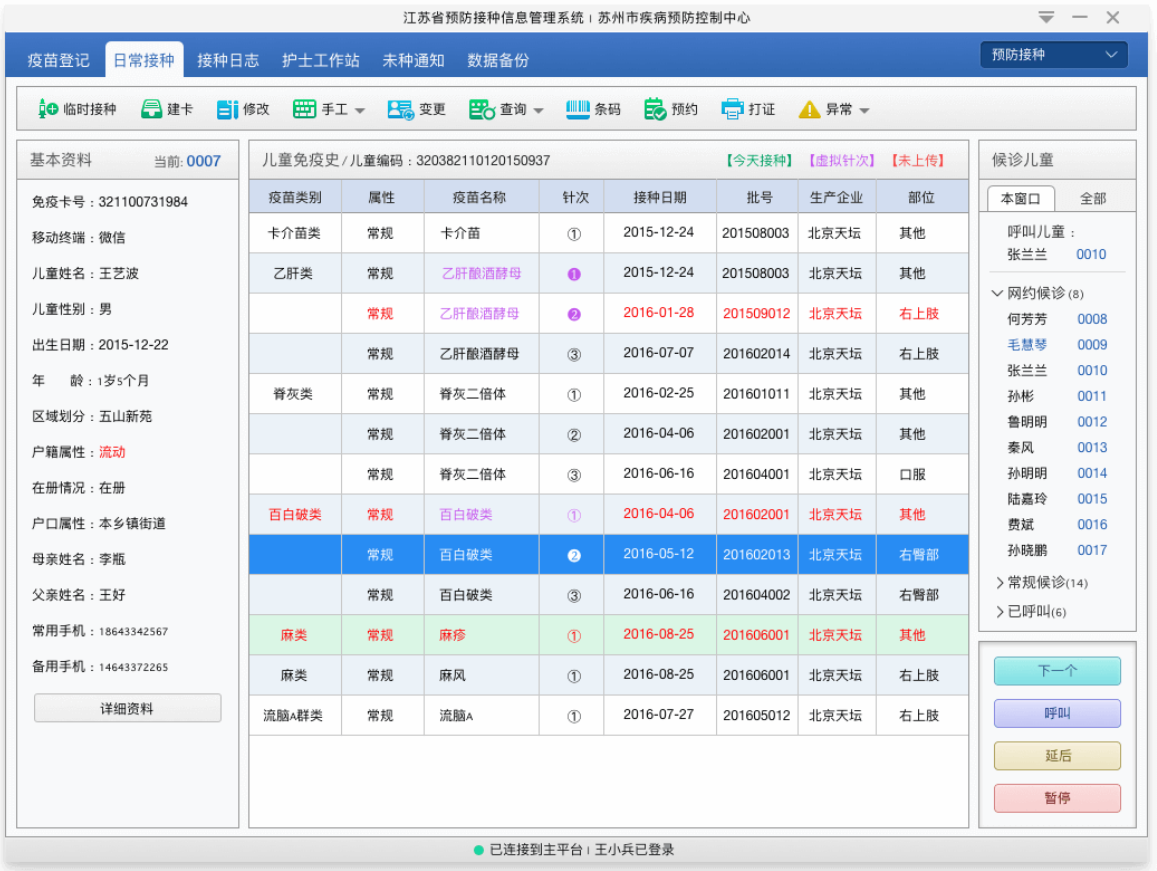Open the 预防接种 combo box
The height and width of the screenshot is (871, 1157).
pyautogui.click(x=1054, y=55)
